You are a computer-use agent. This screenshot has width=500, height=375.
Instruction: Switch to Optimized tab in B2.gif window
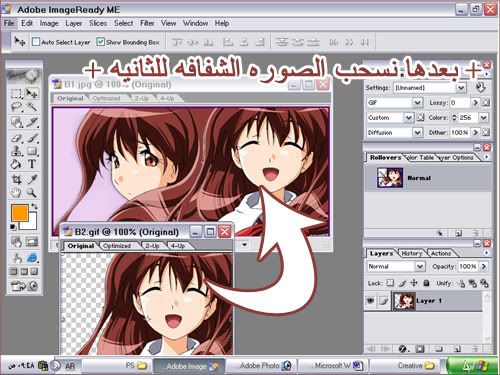click(x=117, y=246)
